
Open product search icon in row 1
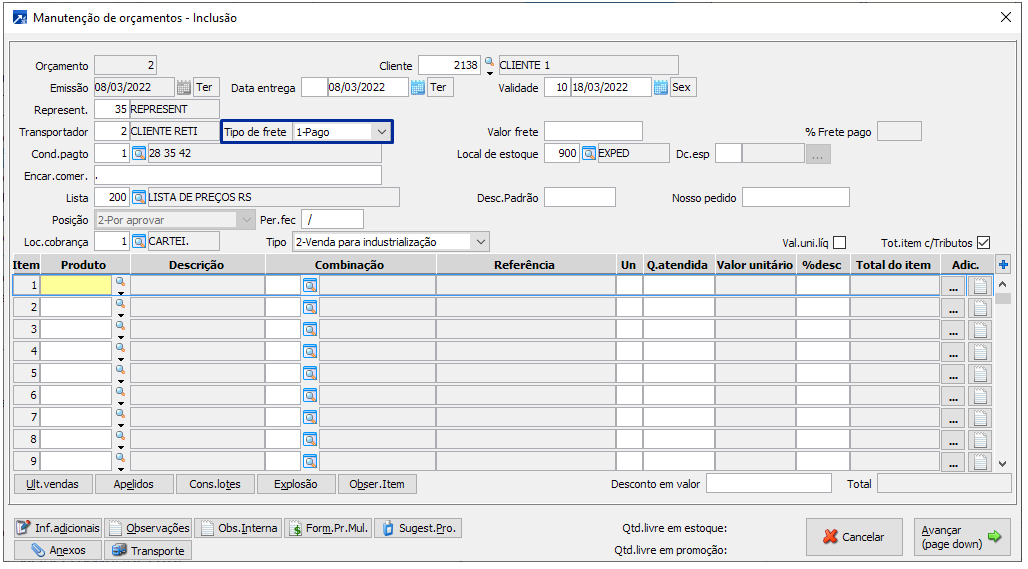[x=121, y=283]
